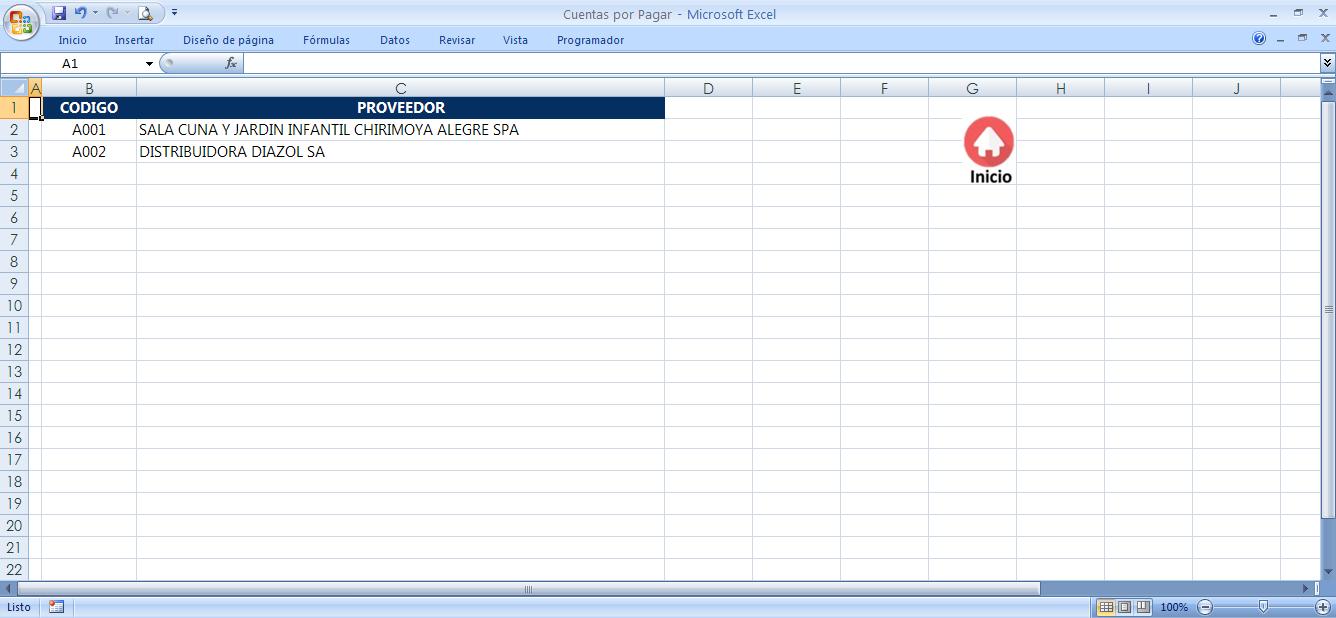Screen dimensions: 1336x618
Task: Click the horizontal scrollbar left arrow
Action: [9, 589]
